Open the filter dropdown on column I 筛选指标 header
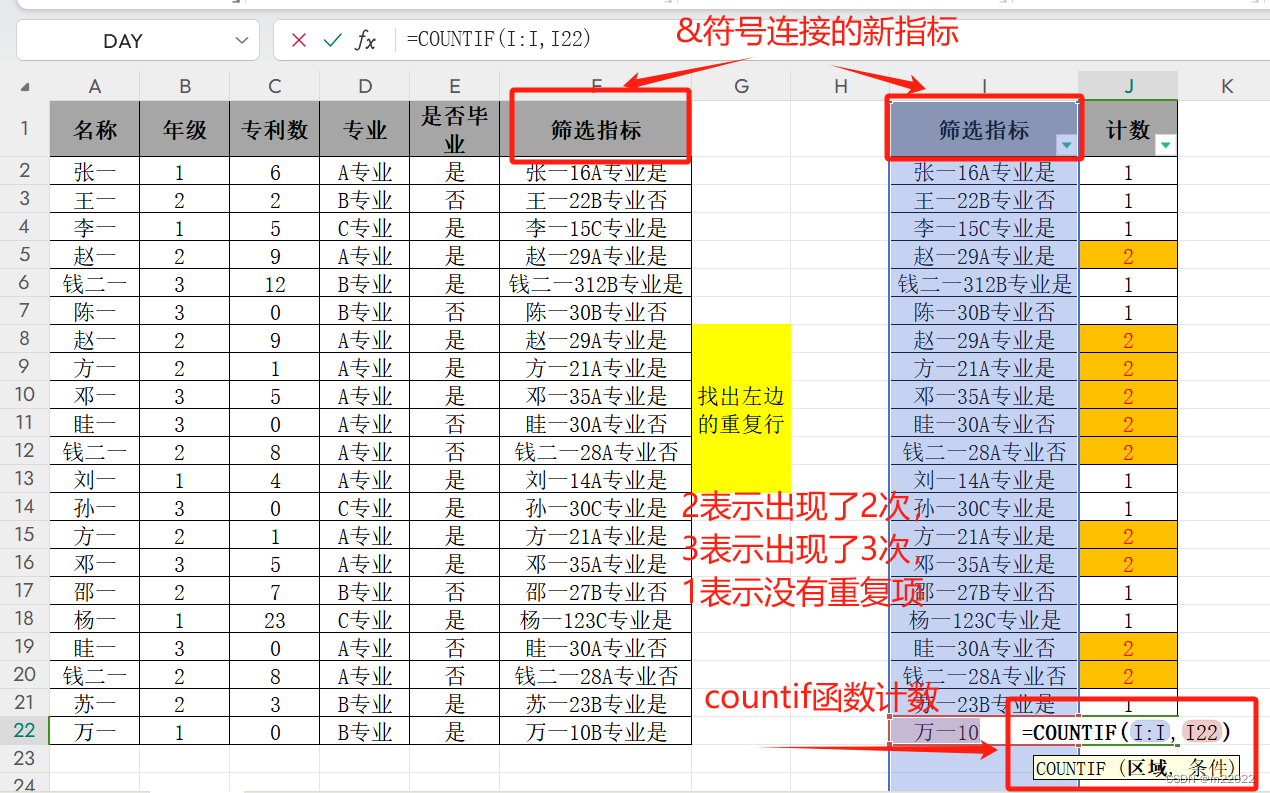 [1067, 146]
